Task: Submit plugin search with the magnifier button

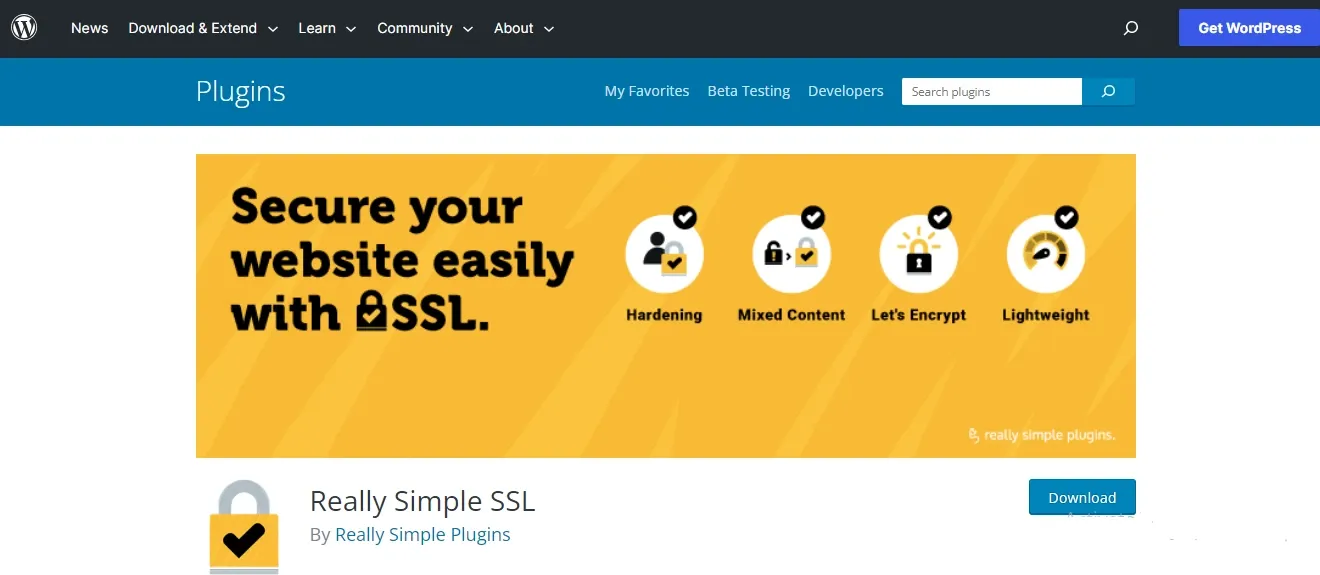Action: click(1108, 91)
